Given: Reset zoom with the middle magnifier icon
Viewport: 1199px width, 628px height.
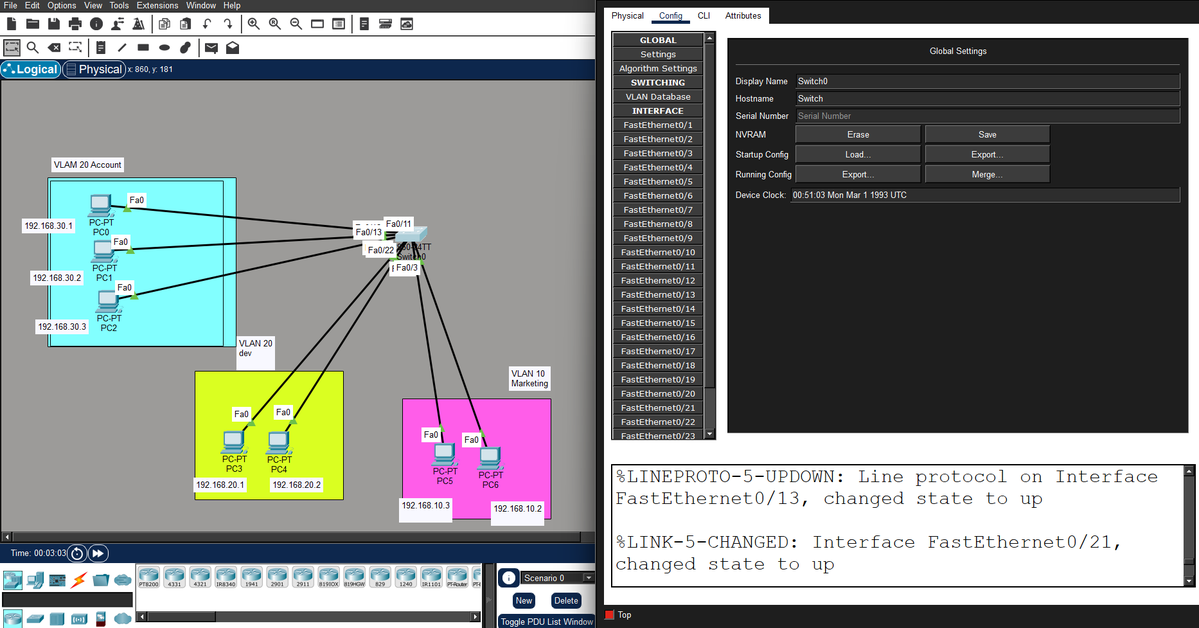Looking at the screenshot, I should pos(275,24).
